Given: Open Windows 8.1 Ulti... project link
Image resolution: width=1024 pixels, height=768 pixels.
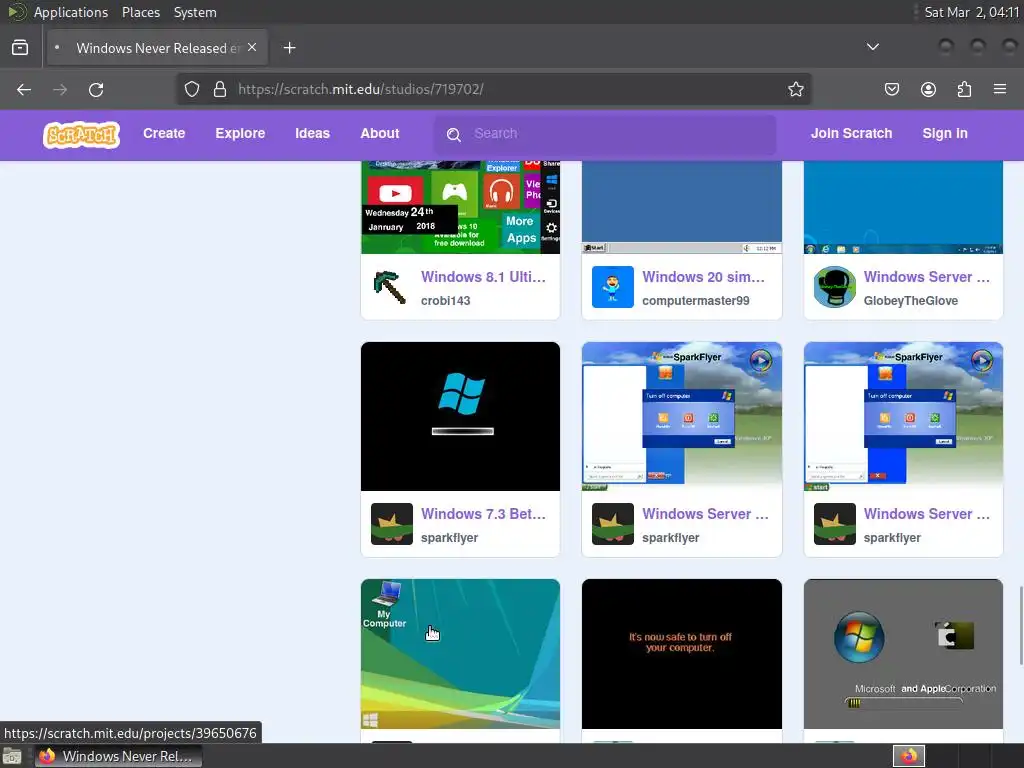Looking at the screenshot, I should coord(483,277).
